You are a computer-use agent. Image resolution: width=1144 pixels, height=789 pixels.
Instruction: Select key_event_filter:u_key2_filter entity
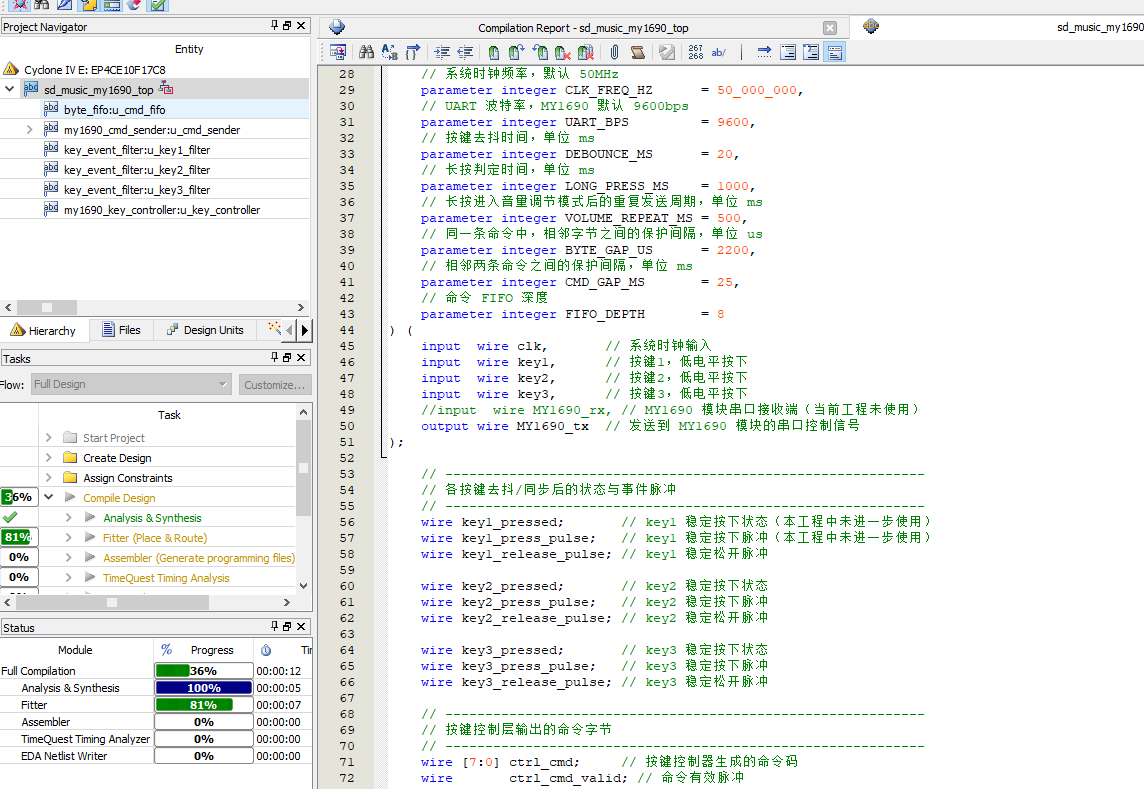(137, 169)
